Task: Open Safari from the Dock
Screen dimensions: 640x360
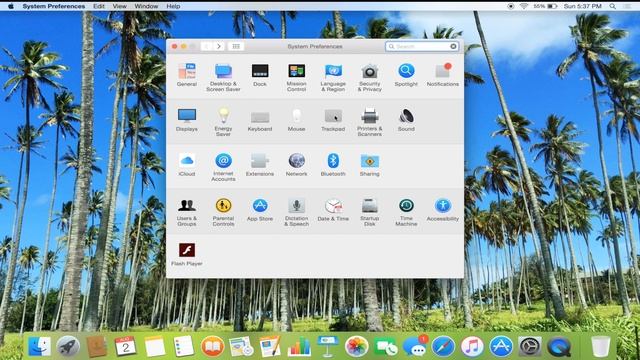Action: pyautogui.click(x=442, y=347)
